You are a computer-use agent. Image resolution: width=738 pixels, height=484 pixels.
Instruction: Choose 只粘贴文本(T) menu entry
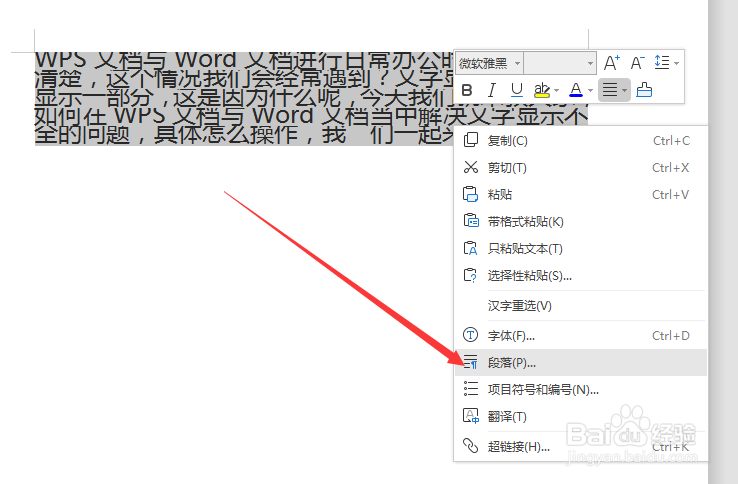tap(580, 248)
